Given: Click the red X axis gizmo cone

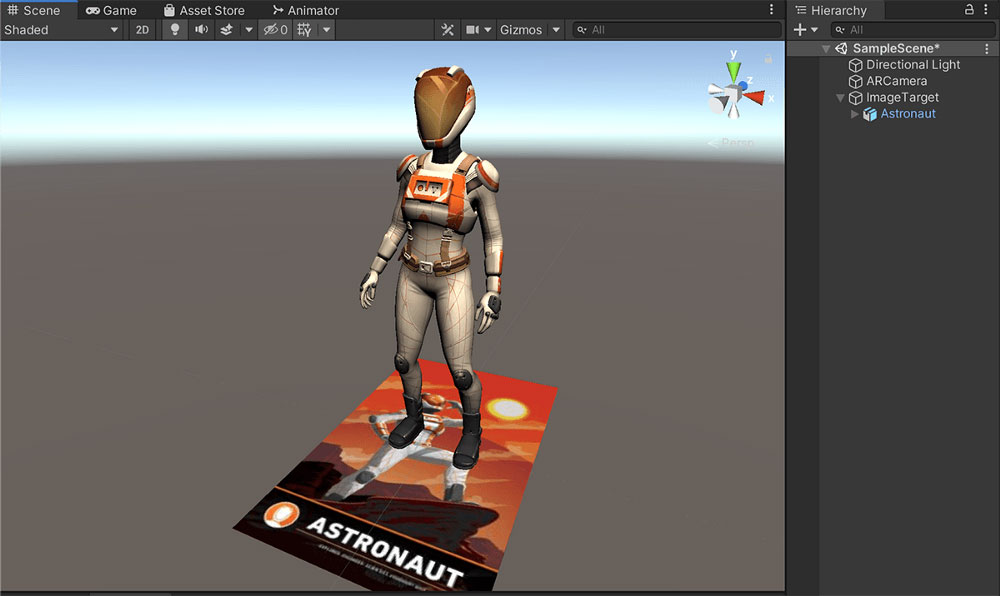Looking at the screenshot, I should (x=755, y=98).
